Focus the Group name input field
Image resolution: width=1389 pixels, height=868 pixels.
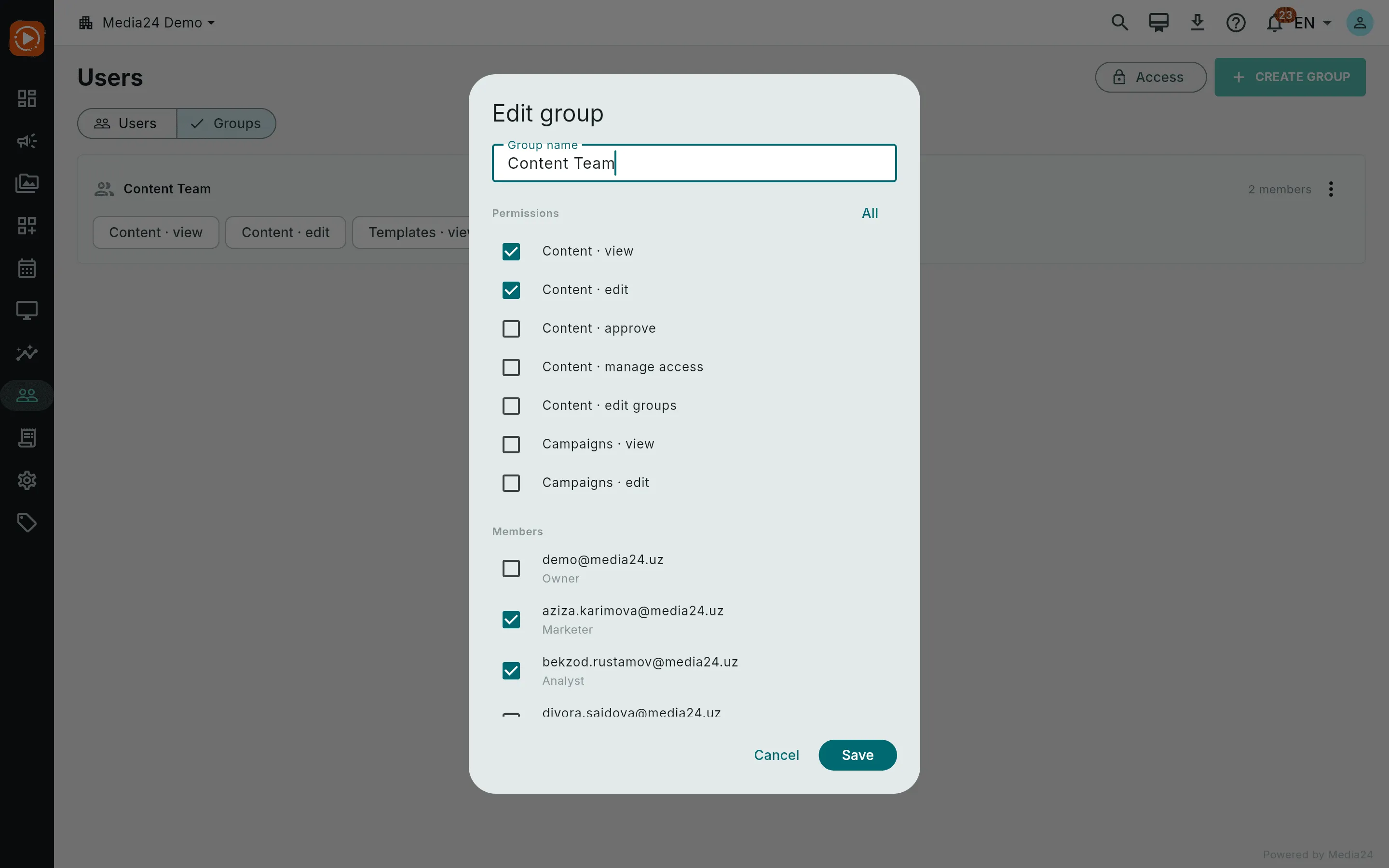pos(694,163)
